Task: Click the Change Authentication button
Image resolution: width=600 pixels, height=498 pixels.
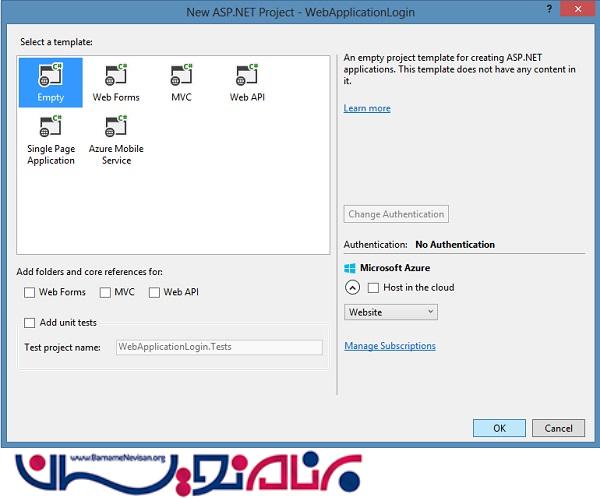Action: [x=396, y=214]
